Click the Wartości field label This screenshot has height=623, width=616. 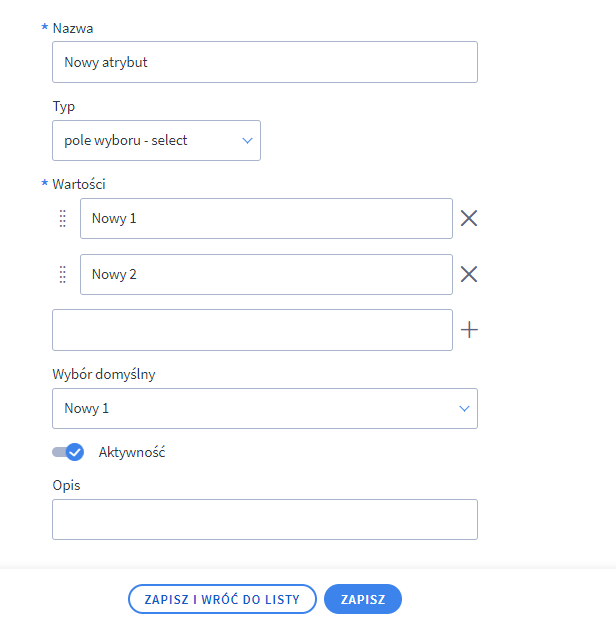(x=79, y=184)
